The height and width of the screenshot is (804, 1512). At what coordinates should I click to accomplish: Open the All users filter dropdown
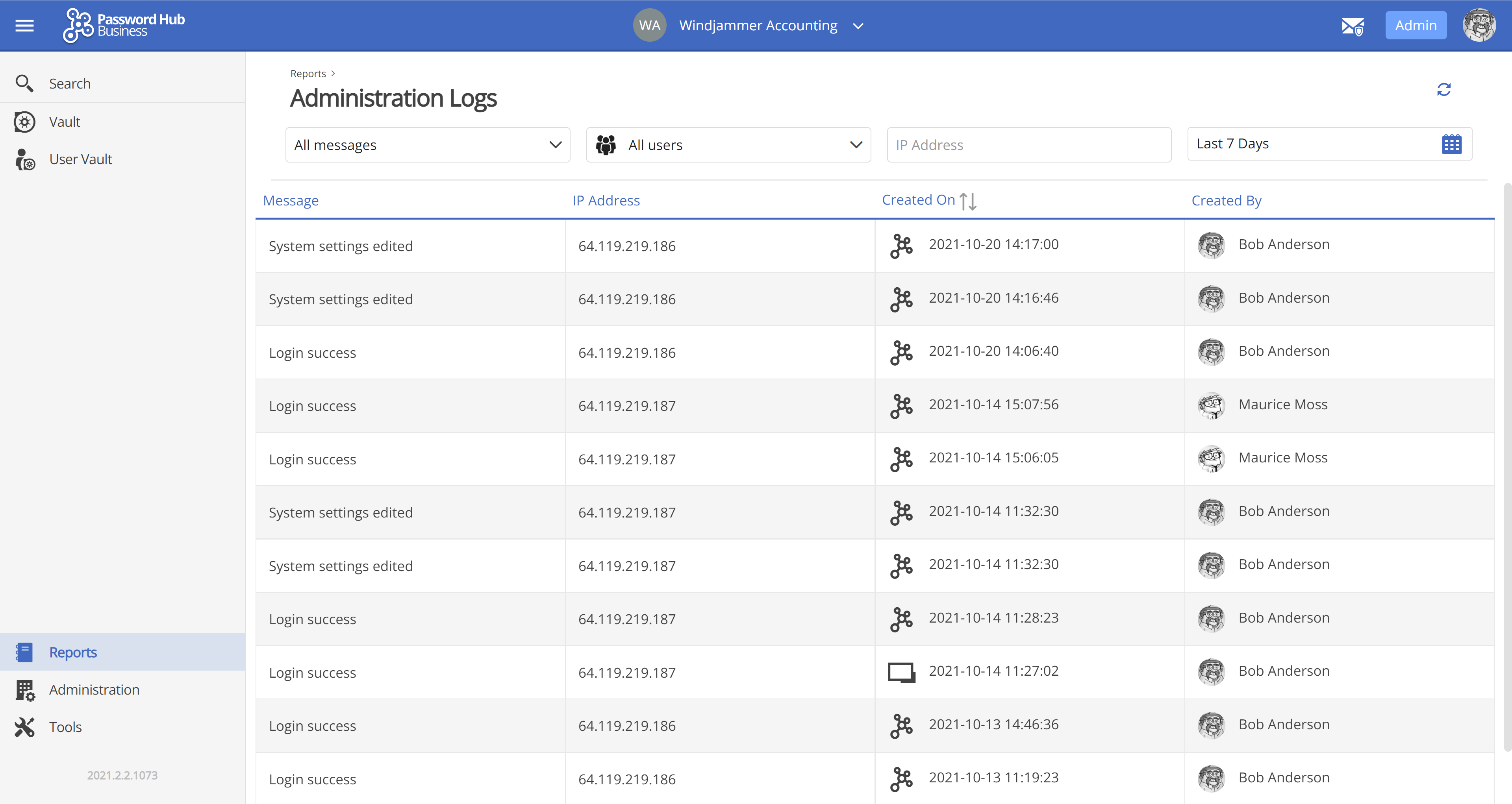[x=728, y=144]
